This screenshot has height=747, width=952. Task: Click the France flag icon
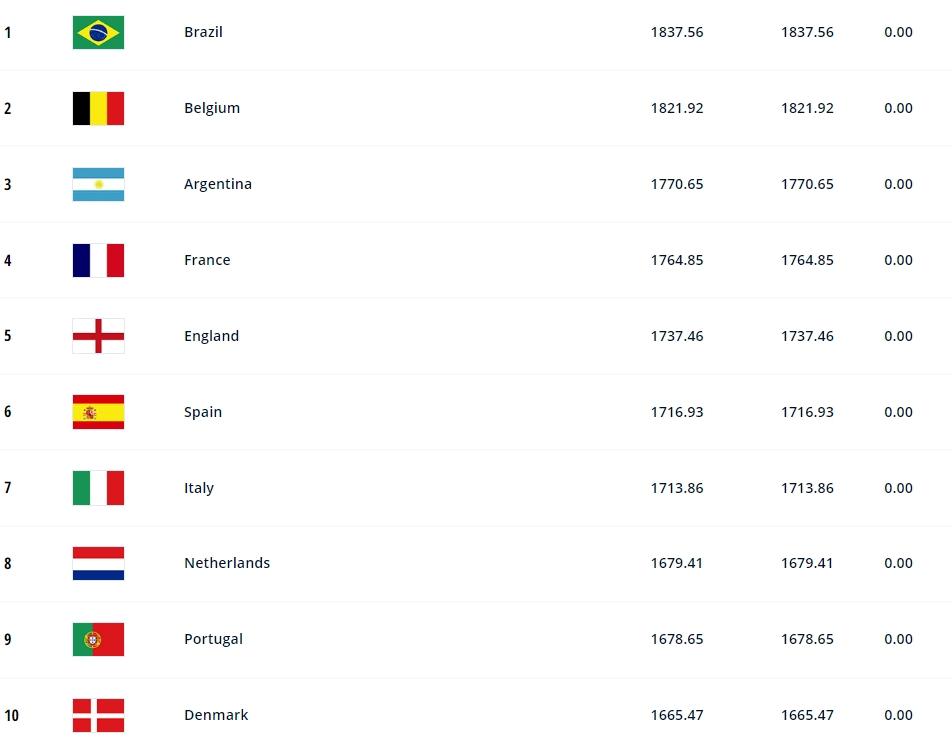point(98,260)
